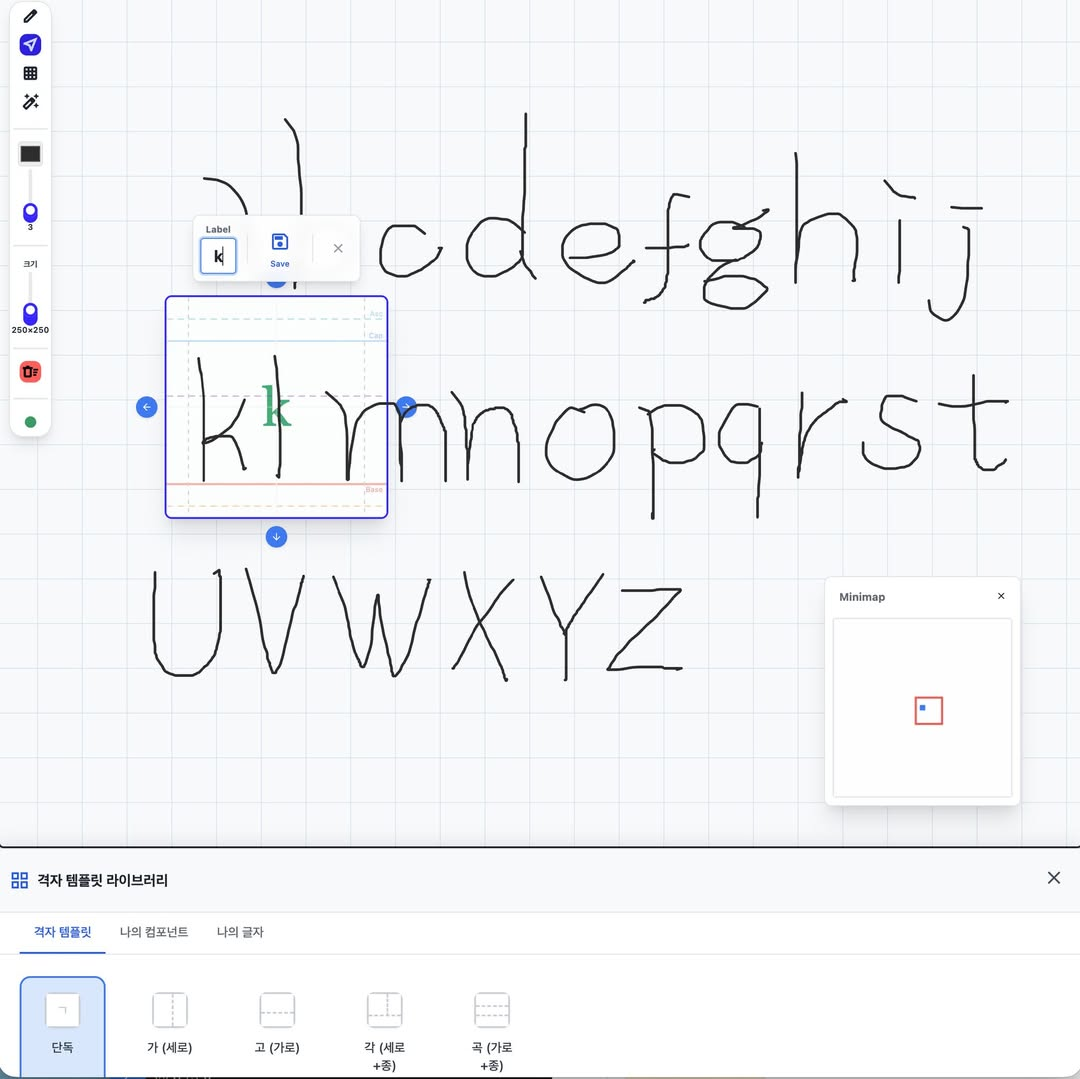Close the 격자 템플릿 라이브러리 panel
The height and width of the screenshot is (1079, 1080).
coord(1053,878)
